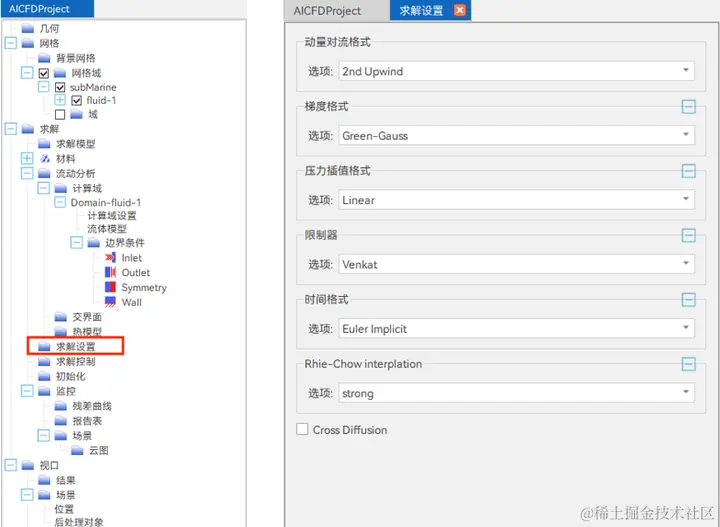This screenshot has width=720, height=527.
Task: Click the Symmetry boundary icon
Action: [110, 287]
